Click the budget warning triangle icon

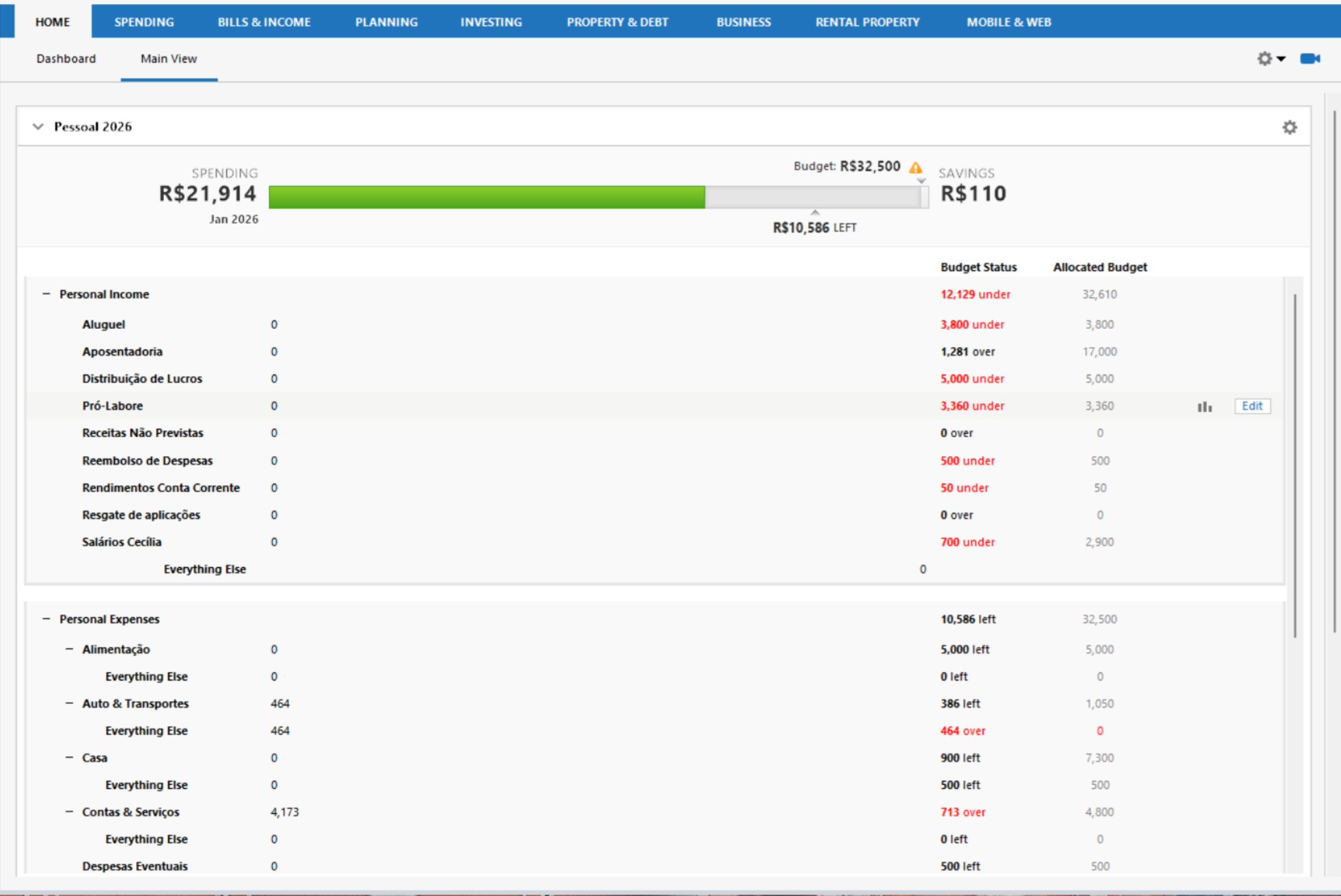tap(915, 167)
